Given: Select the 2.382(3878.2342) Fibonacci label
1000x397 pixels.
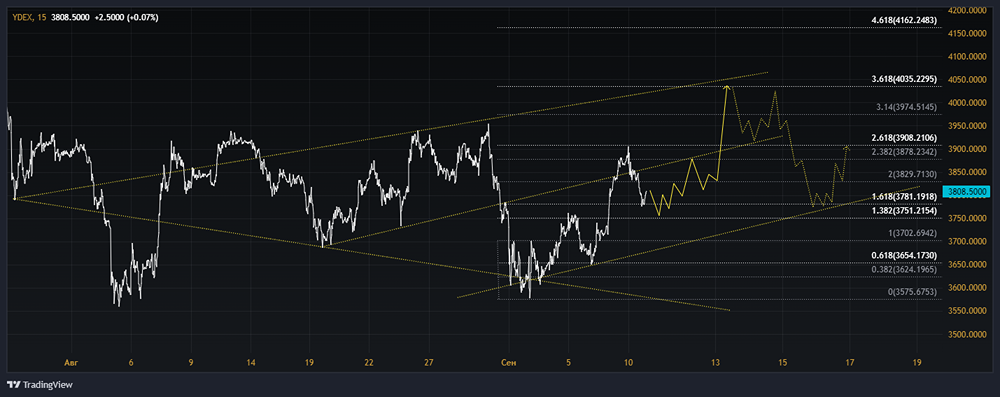Looking at the screenshot, I should (904, 152).
